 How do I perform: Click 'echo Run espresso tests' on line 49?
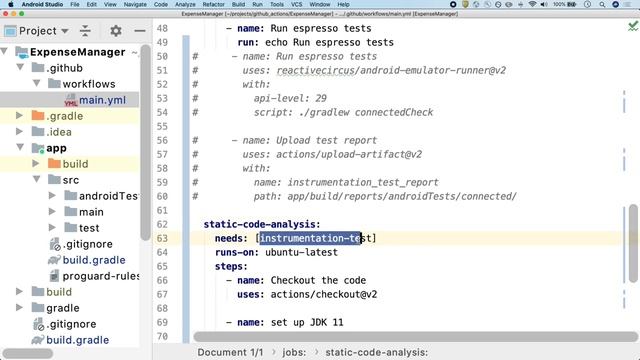point(329,42)
